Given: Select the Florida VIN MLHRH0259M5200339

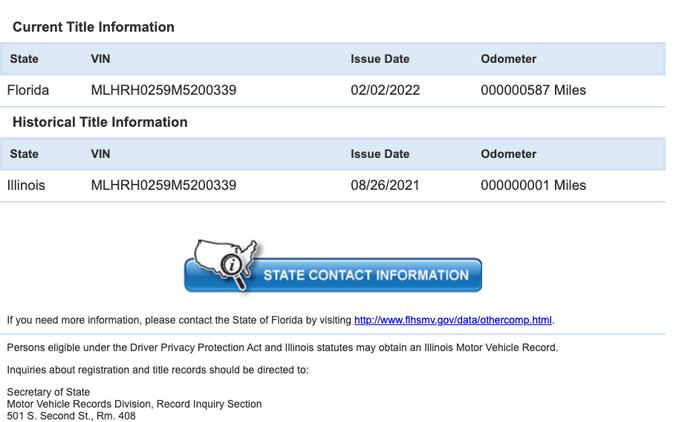Looking at the screenshot, I should (x=163, y=90).
